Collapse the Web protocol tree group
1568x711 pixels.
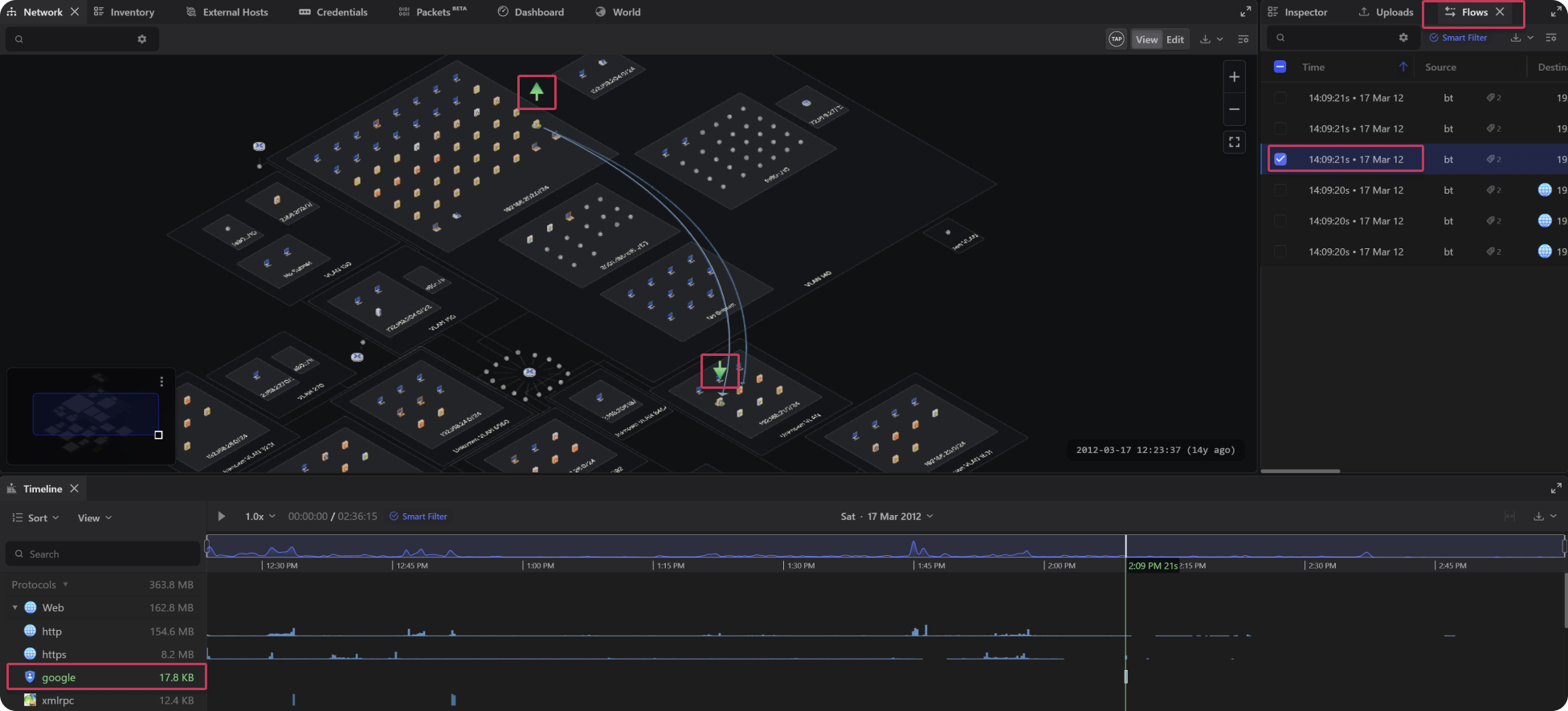point(15,608)
